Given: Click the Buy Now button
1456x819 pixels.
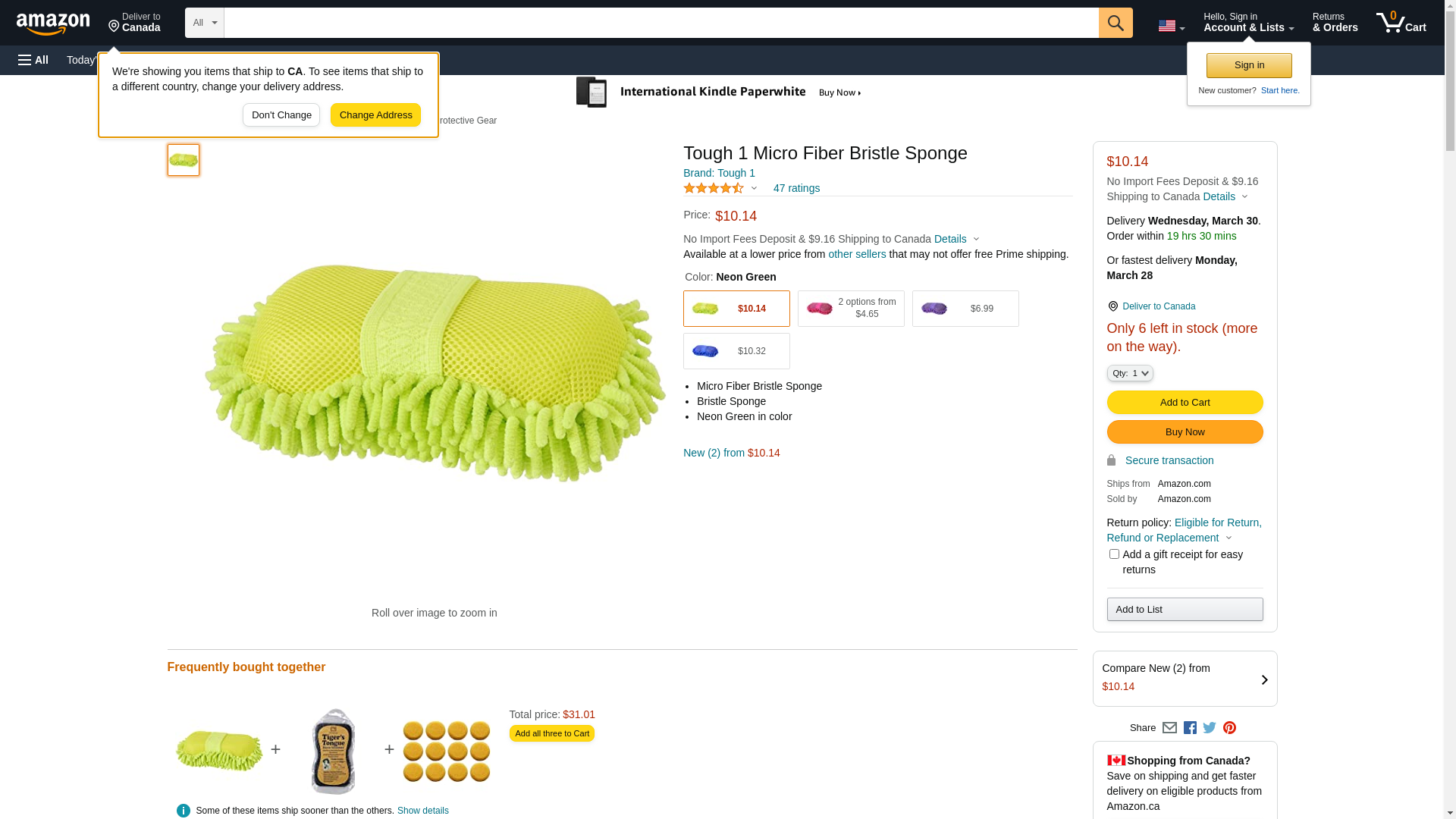Looking at the screenshot, I should coord(1185,432).
